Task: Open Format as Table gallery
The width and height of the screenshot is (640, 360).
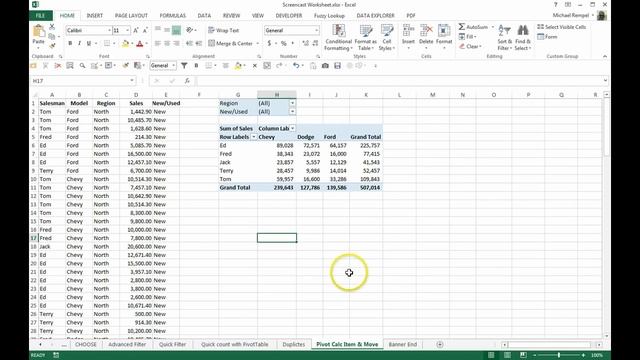Action: coord(366,38)
